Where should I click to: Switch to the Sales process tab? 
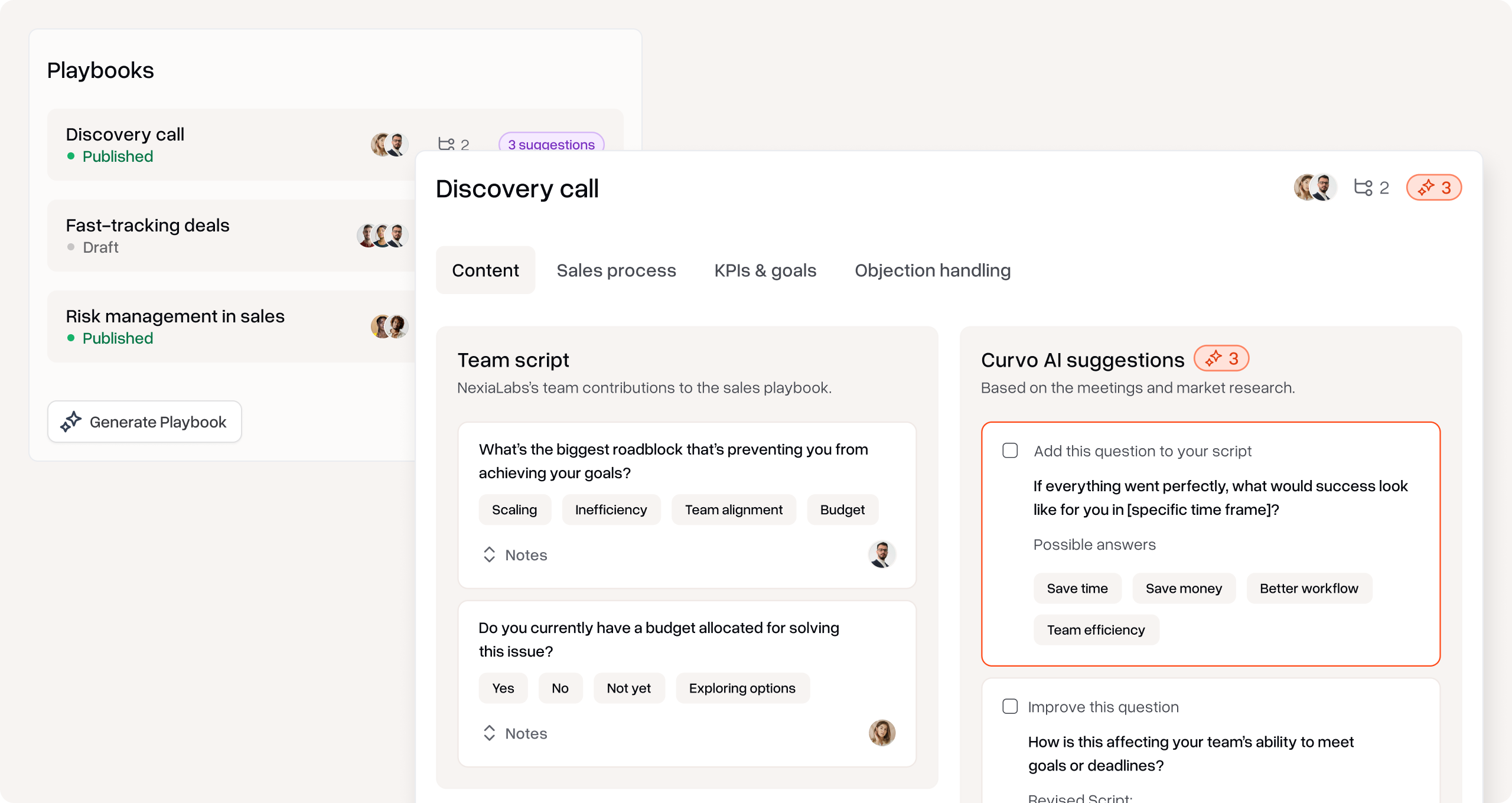(616, 270)
